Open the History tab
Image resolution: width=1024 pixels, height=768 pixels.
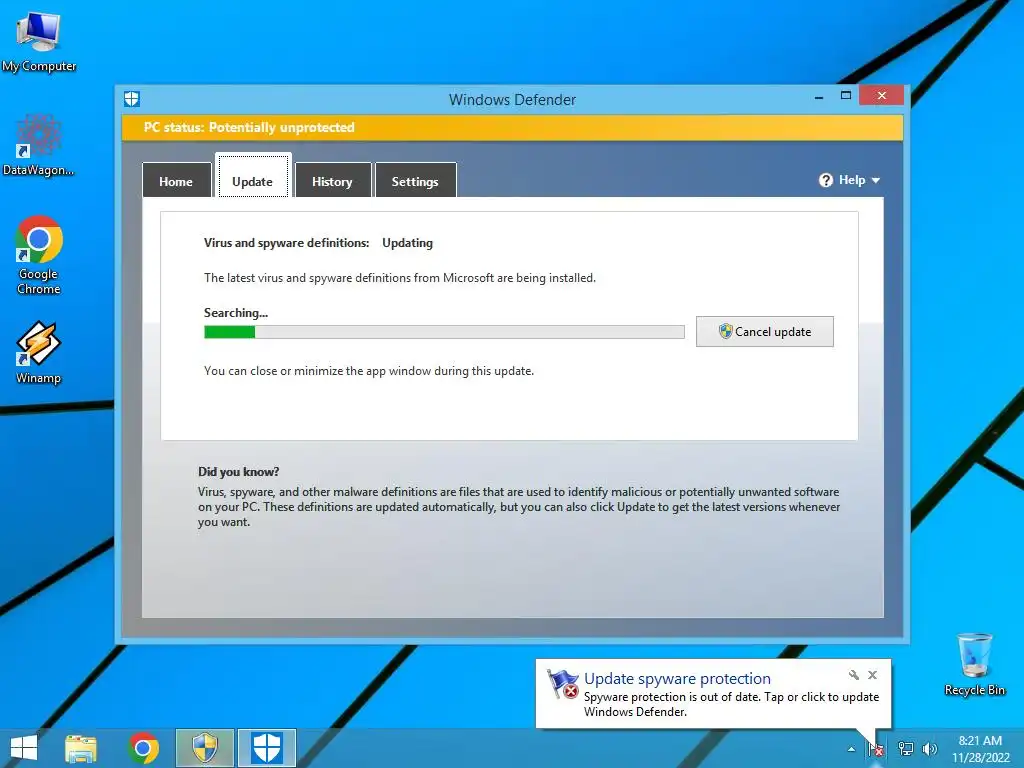[332, 181]
